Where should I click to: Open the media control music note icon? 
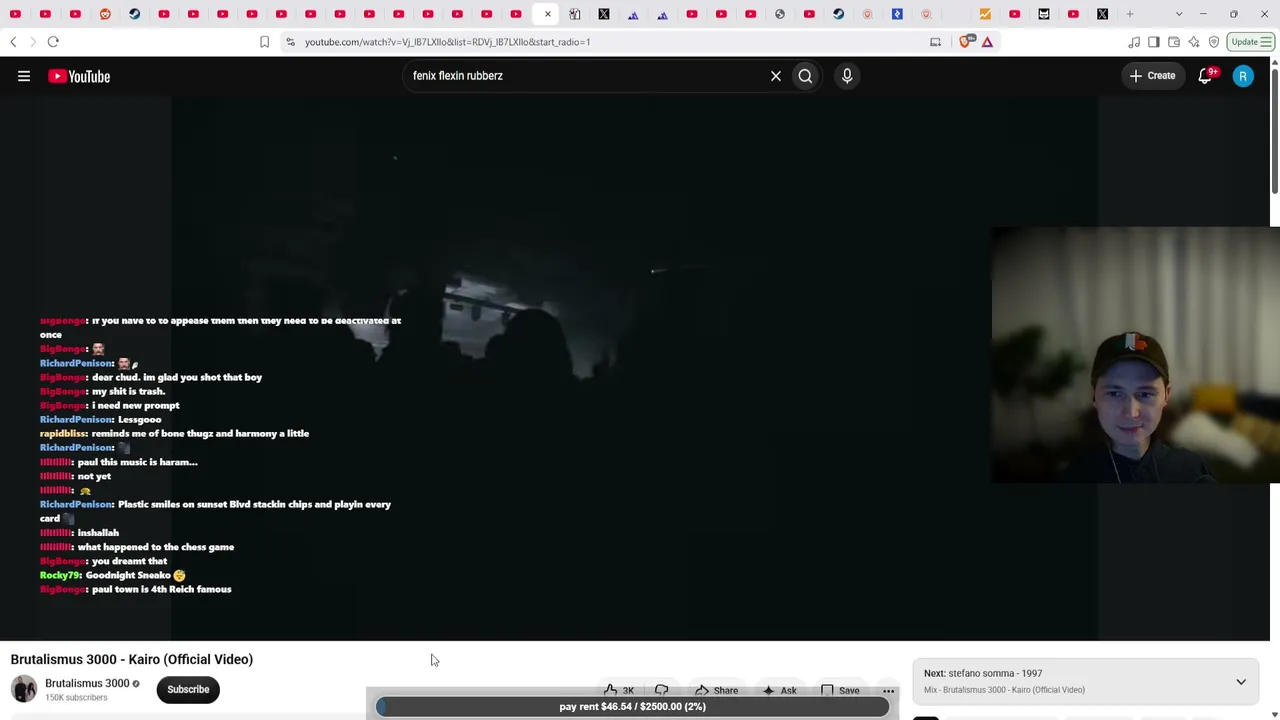click(x=1134, y=42)
